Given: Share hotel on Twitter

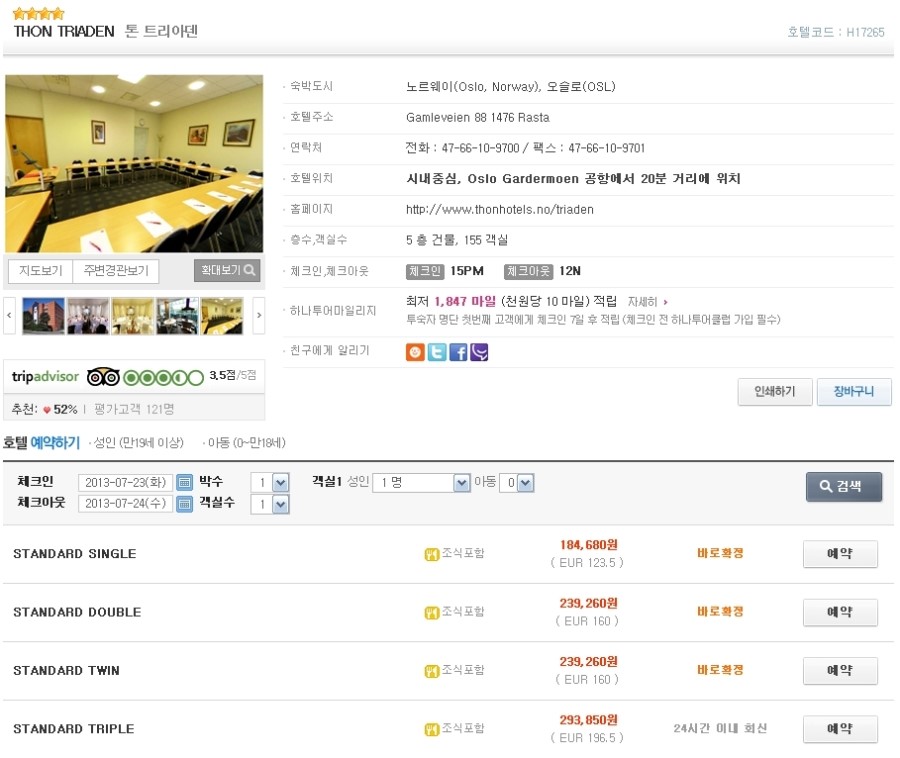Looking at the screenshot, I should (x=437, y=352).
